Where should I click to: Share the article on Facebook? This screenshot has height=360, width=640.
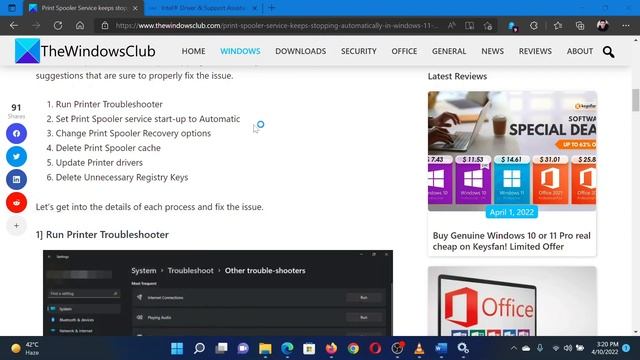[16, 133]
